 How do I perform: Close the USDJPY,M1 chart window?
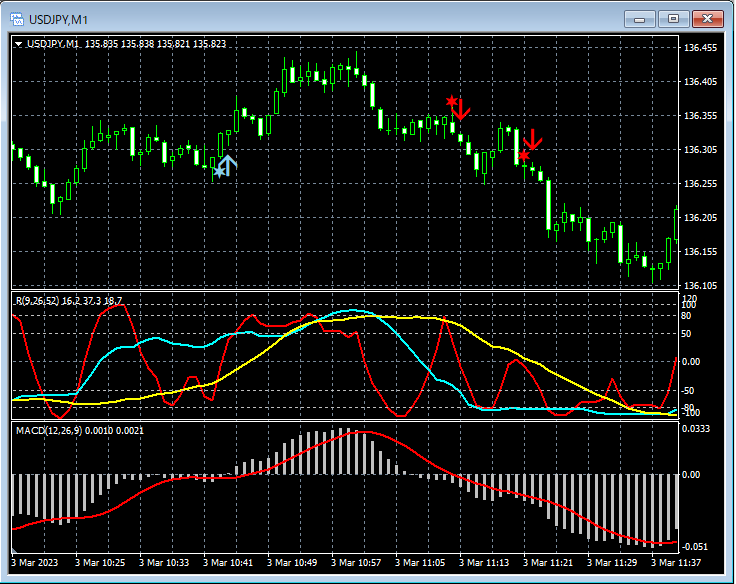[x=708, y=19]
